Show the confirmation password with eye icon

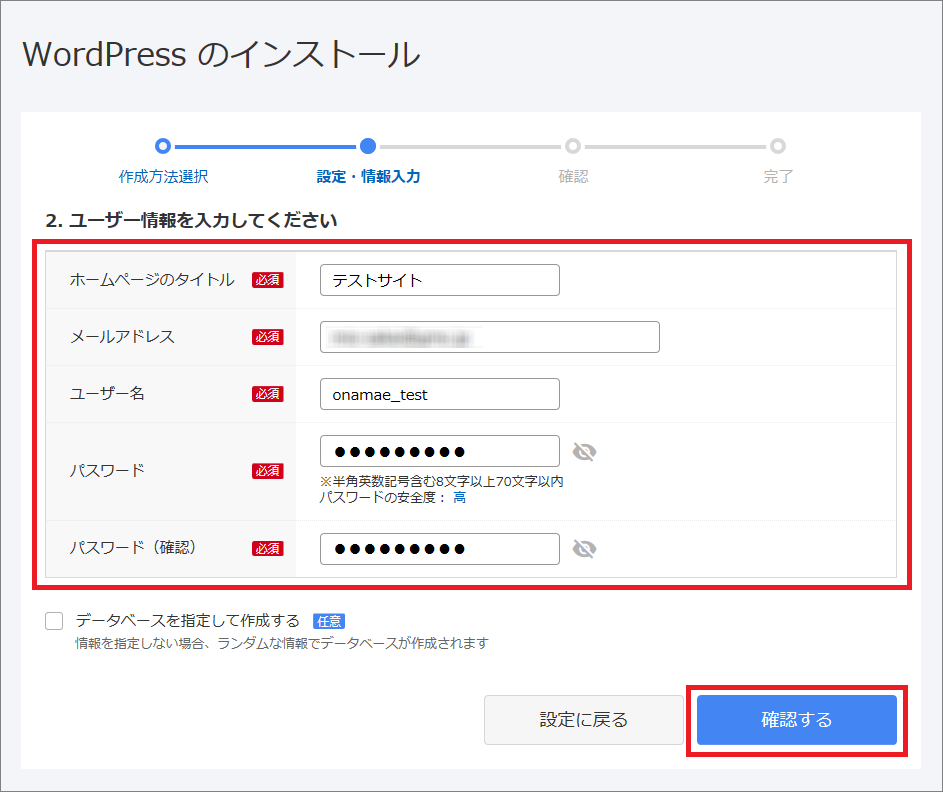pos(584,548)
